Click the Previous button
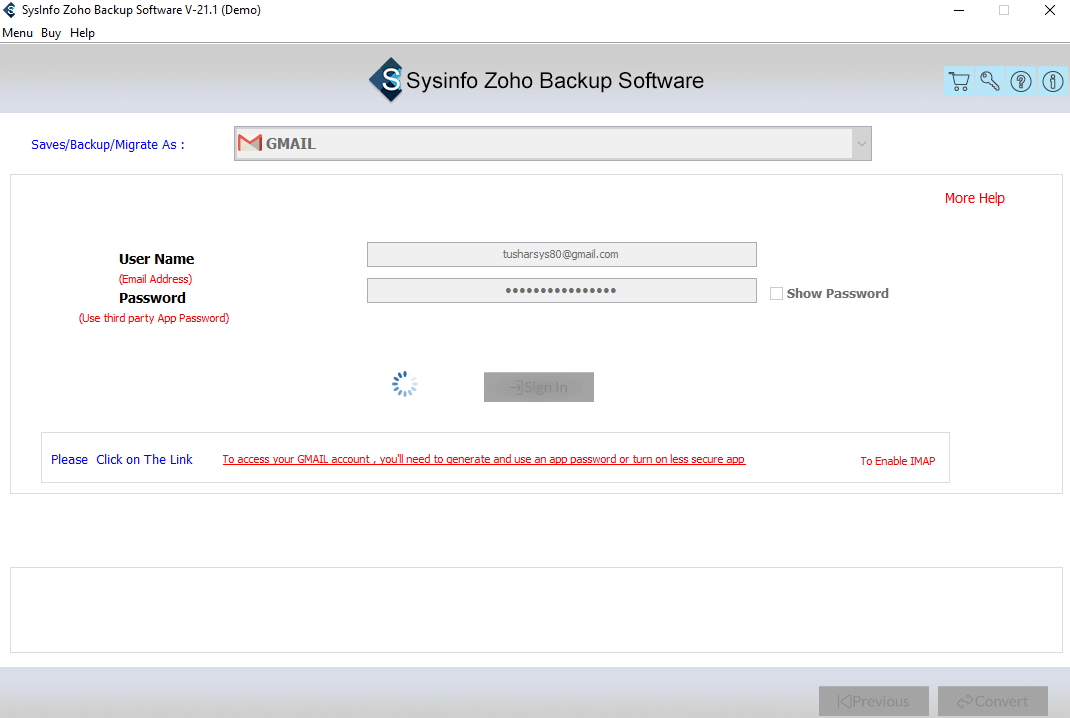Viewport: 1070px width, 718px height. 873,701
